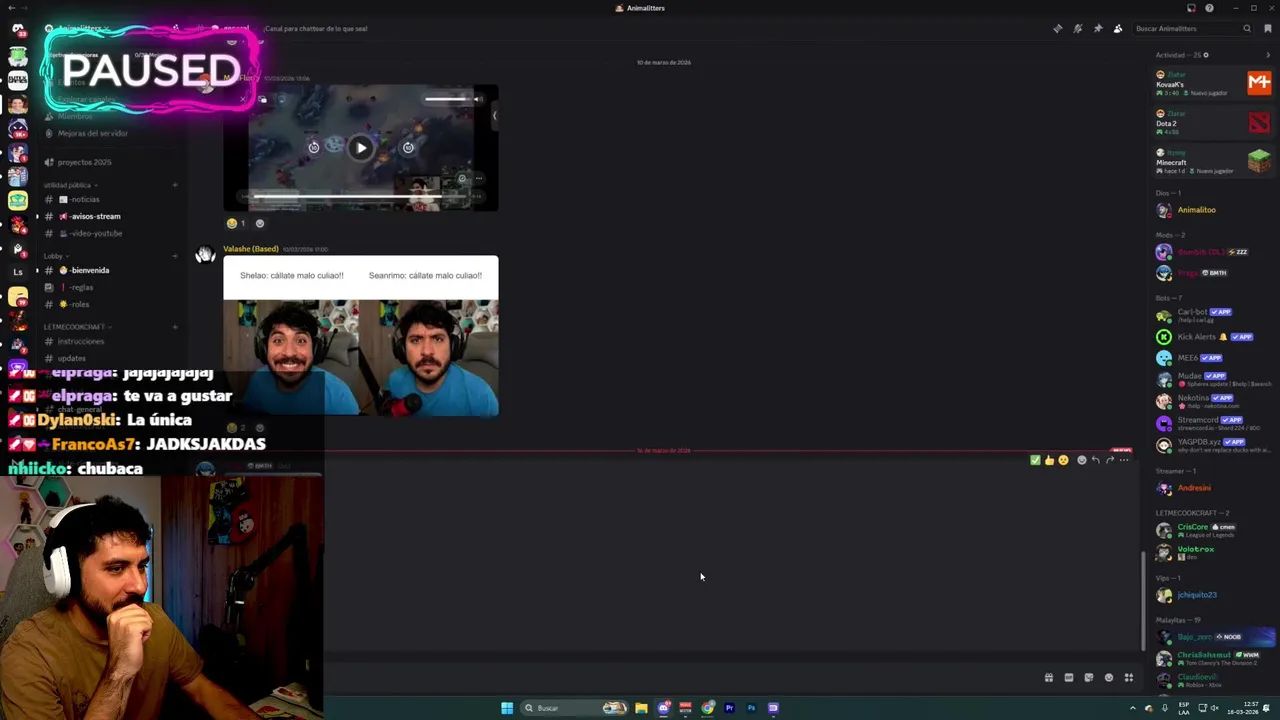Open Discord direct messages home icon
1280x720 pixels.
pyautogui.click(x=18, y=29)
